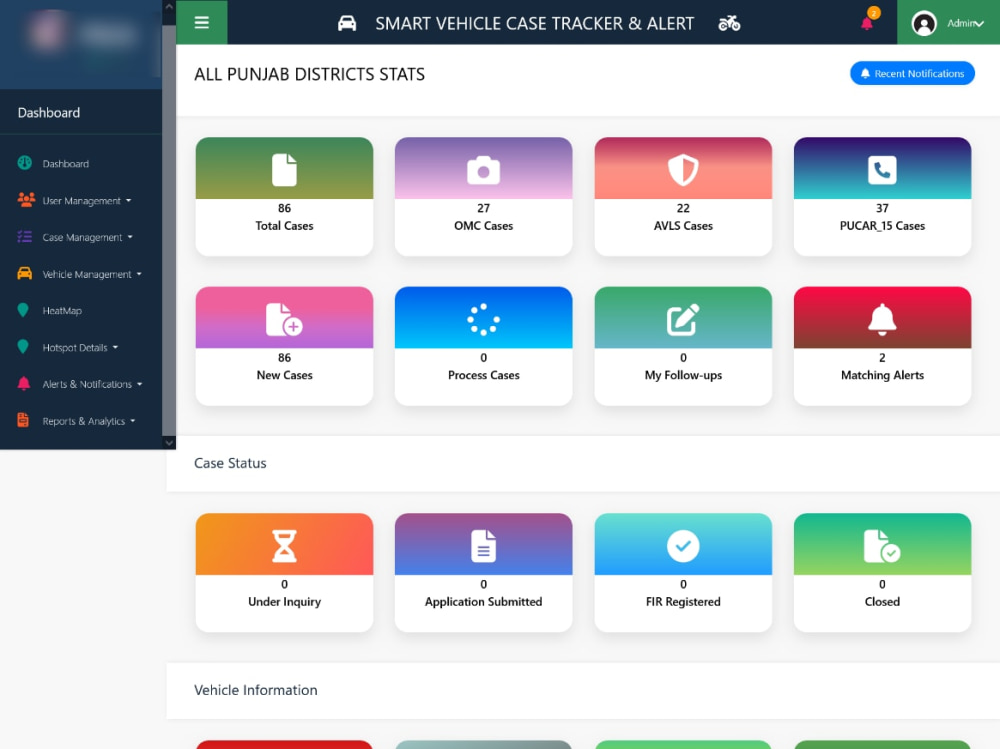The width and height of the screenshot is (1000, 749).
Task: Click the Admin profile avatar
Action: click(x=923, y=24)
